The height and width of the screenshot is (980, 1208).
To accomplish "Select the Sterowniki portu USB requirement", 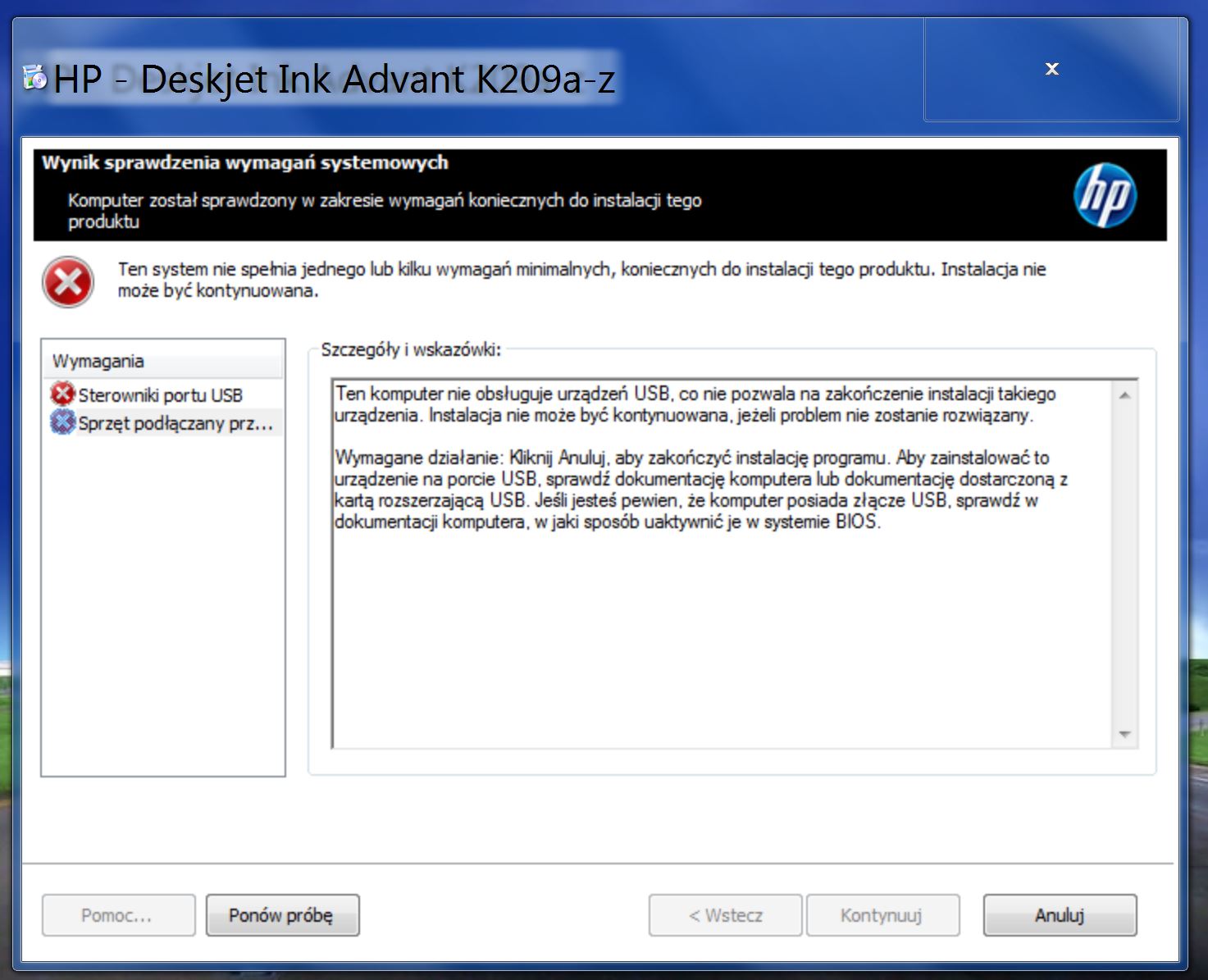I will (161, 394).
